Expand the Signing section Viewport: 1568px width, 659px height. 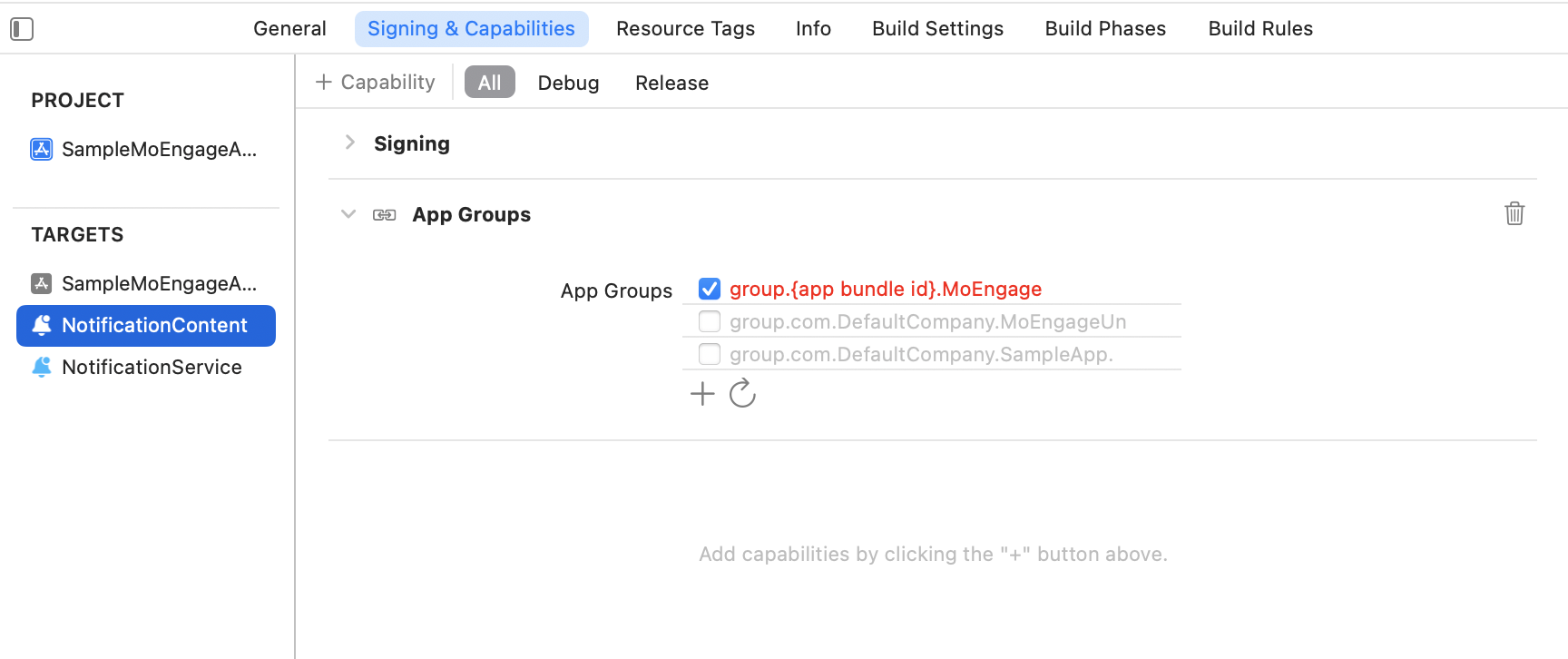[x=350, y=143]
